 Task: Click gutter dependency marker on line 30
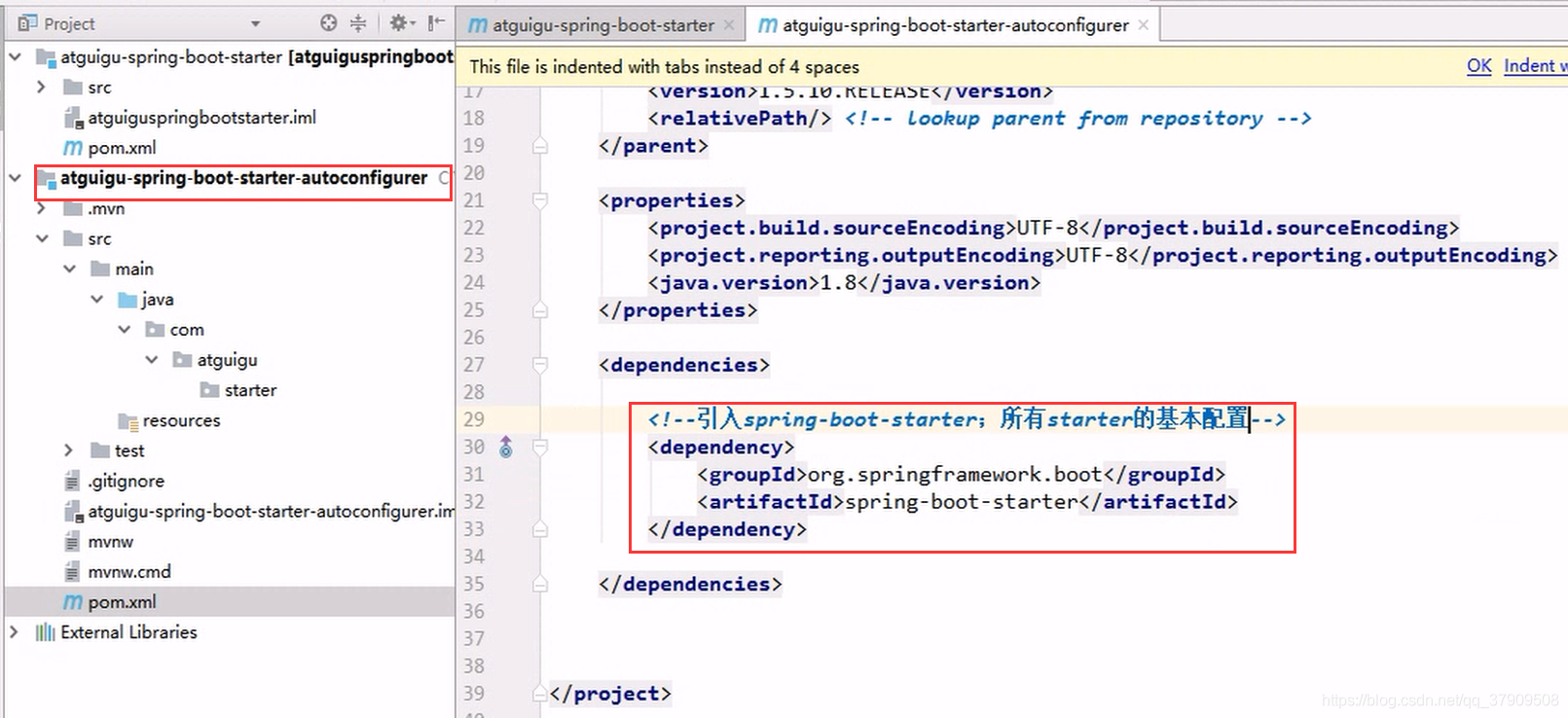(506, 447)
